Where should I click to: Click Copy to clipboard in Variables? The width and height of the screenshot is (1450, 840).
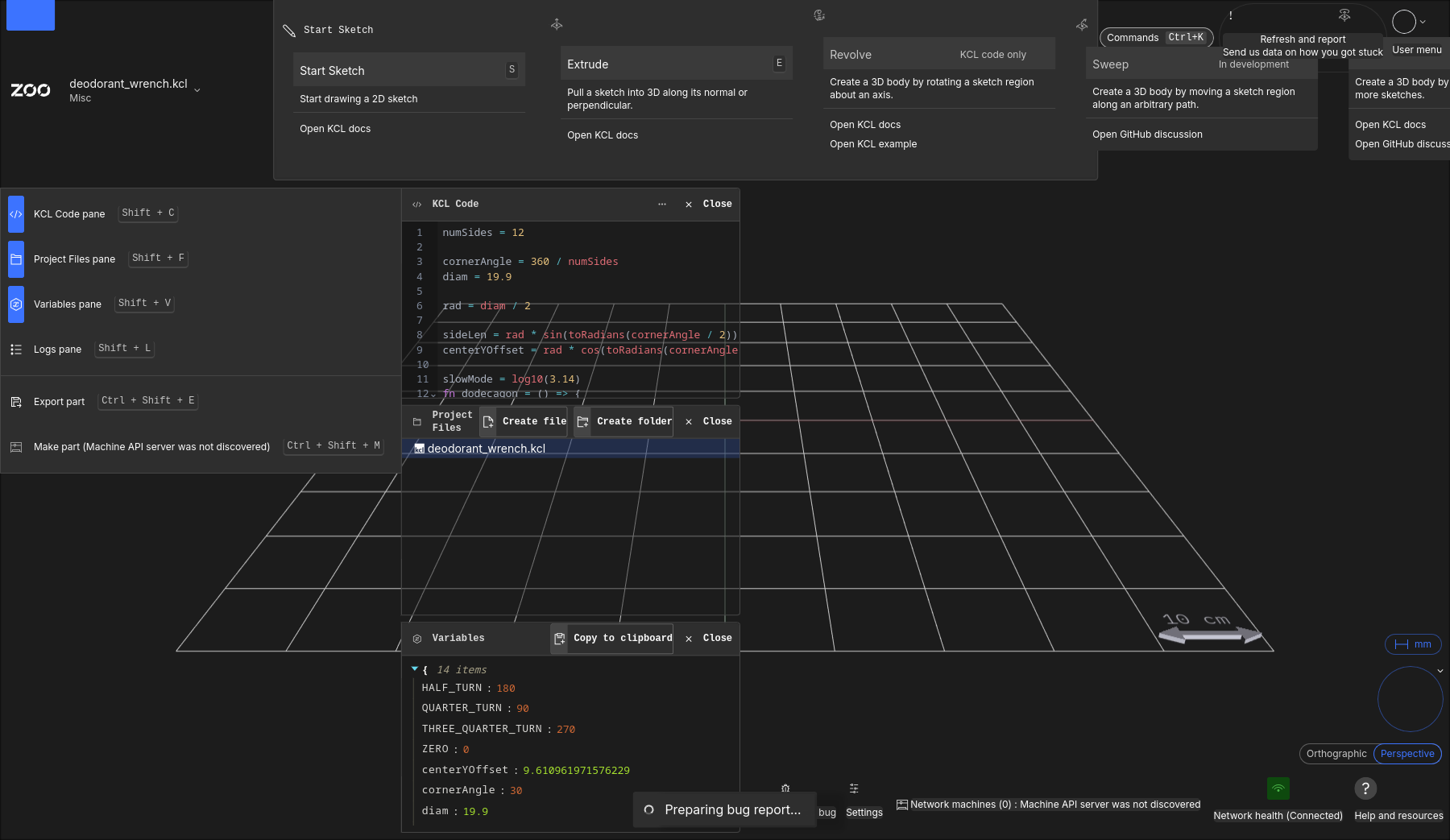[x=612, y=639]
